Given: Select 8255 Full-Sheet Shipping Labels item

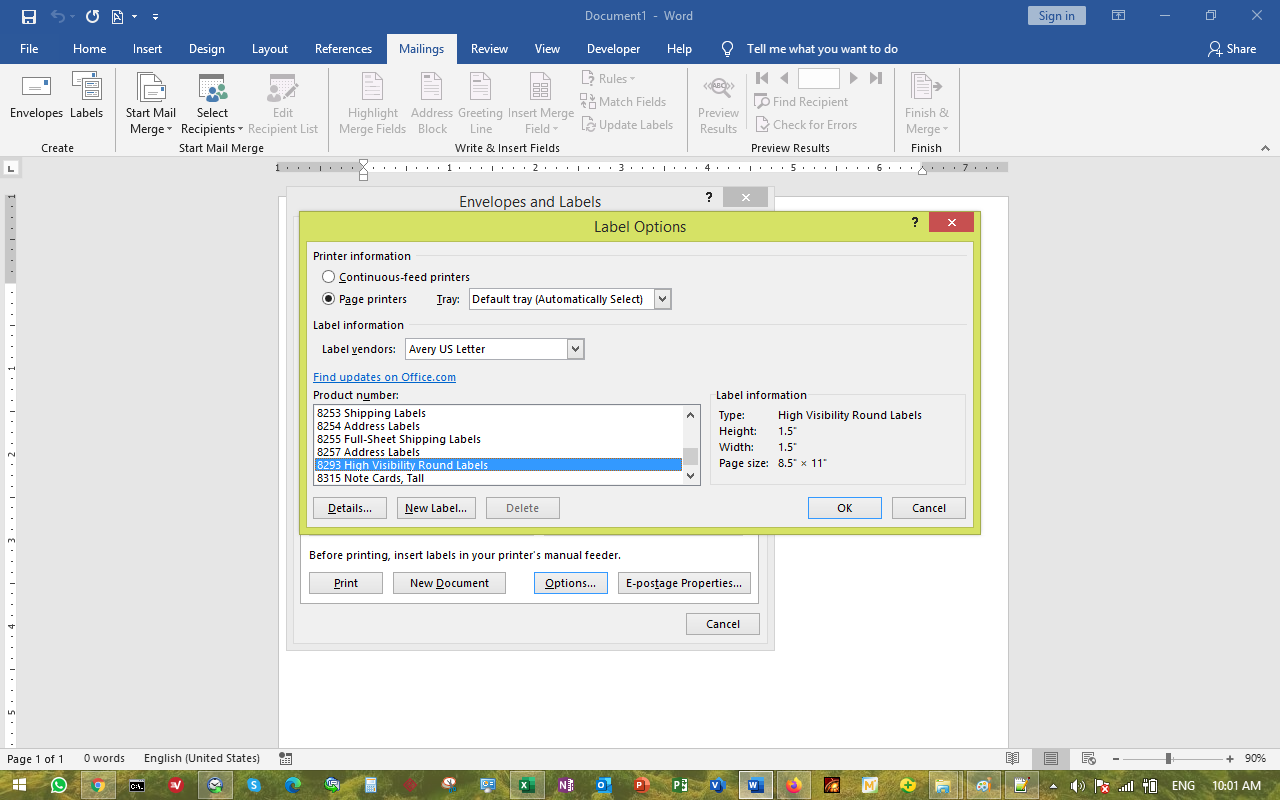Looking at the screenshot, I should tap(498, 439).
